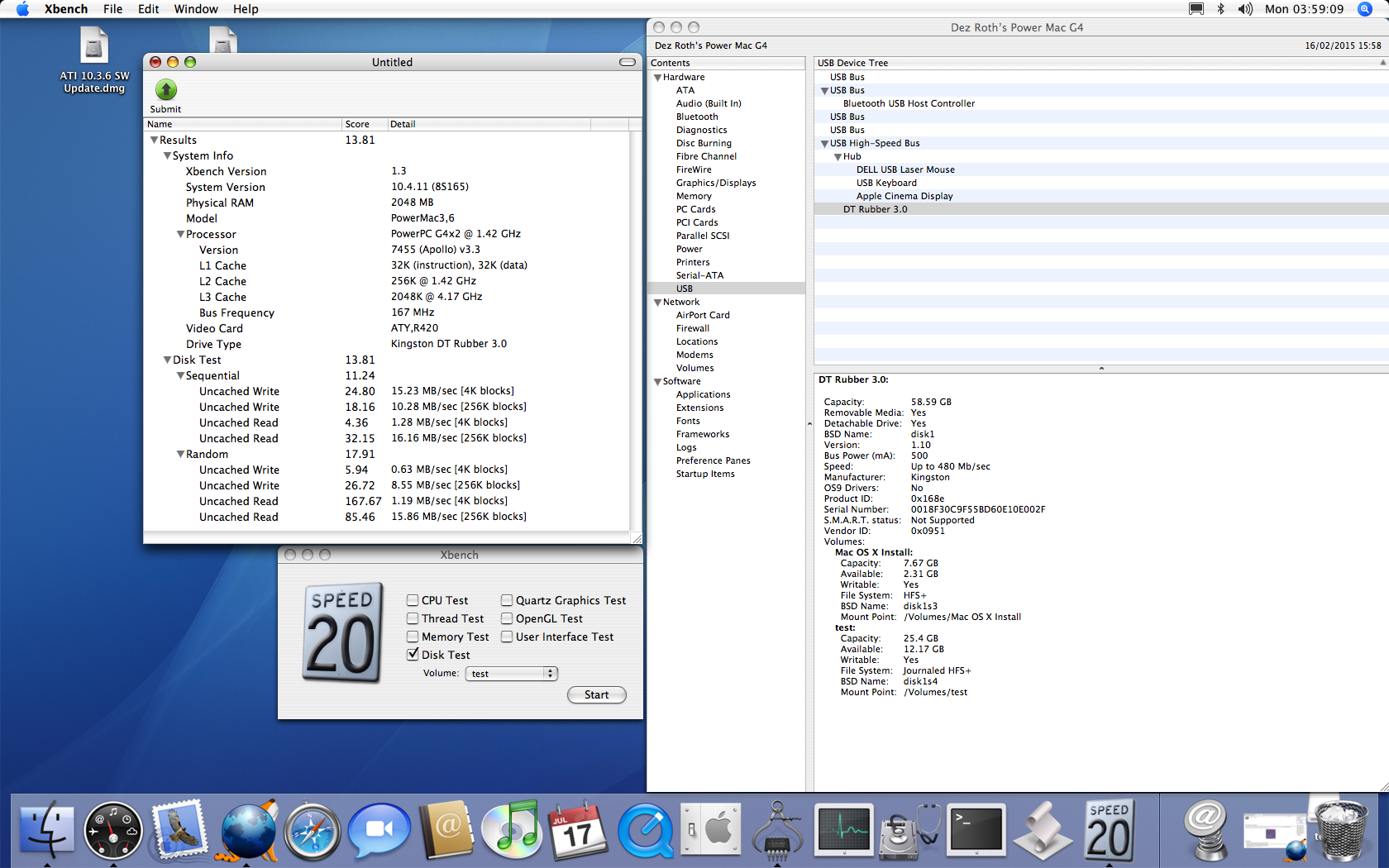Enable the OpenGL Test checkbox
The height and width of the screenshot is (868, 1389).
[507, 618]
